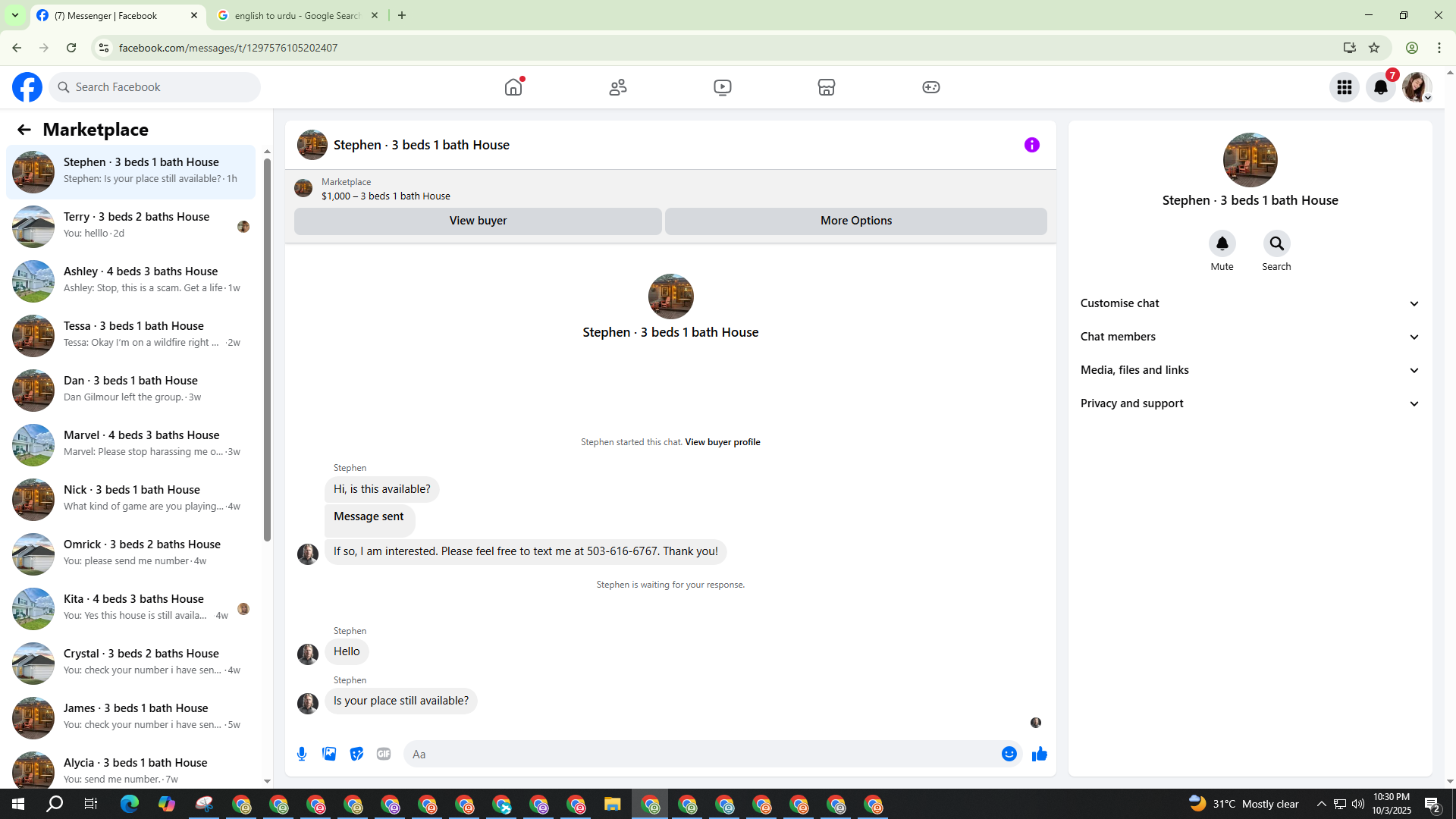This screenshot has width=1456, height=819.
Task: Open account menu on profile picture
Action: click(1417, 87)
